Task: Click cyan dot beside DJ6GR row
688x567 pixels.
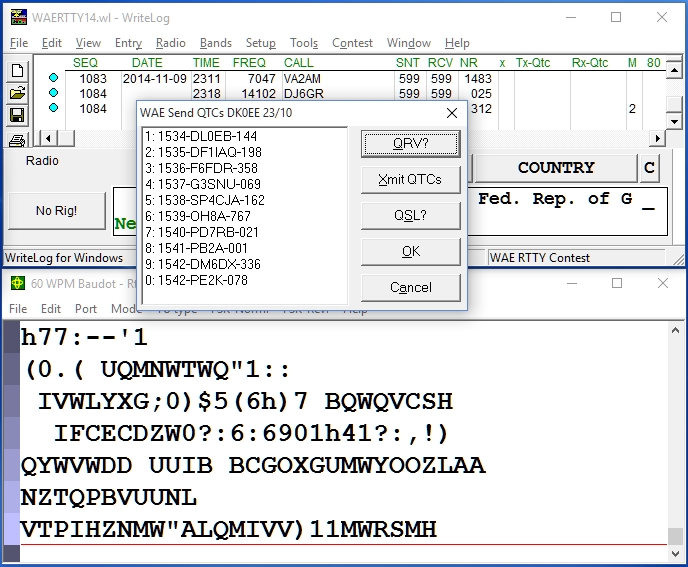Action: (x=54, y=93)
